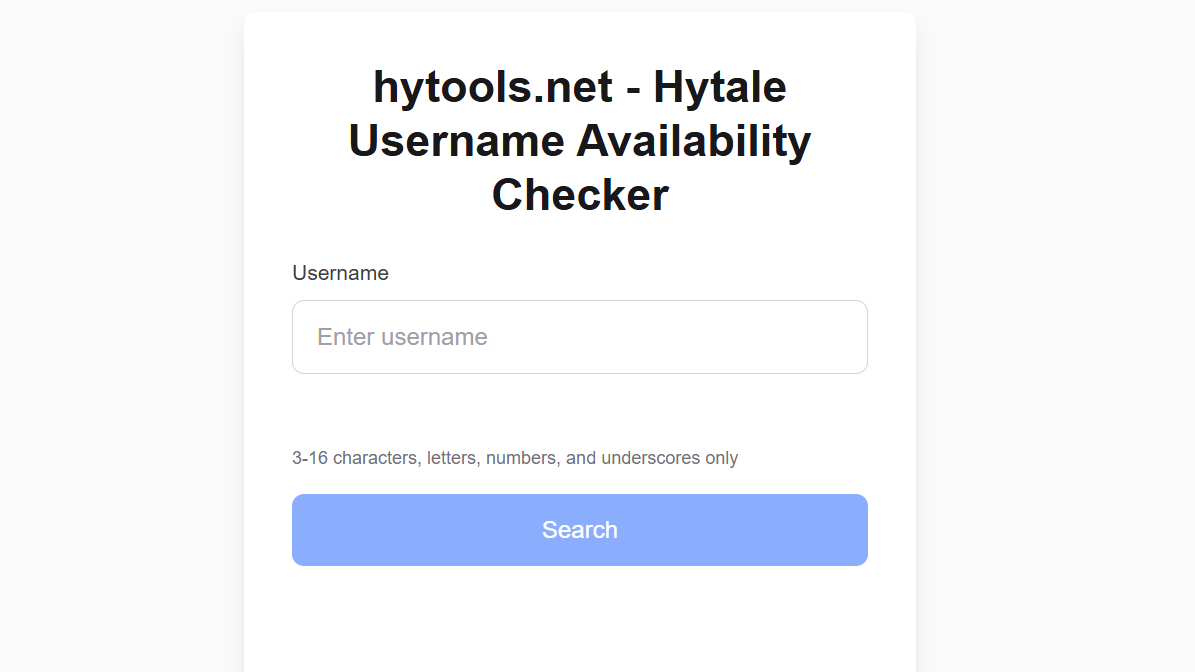
Task: Click the 3-16 characters hint text
Action: [514, 458]
